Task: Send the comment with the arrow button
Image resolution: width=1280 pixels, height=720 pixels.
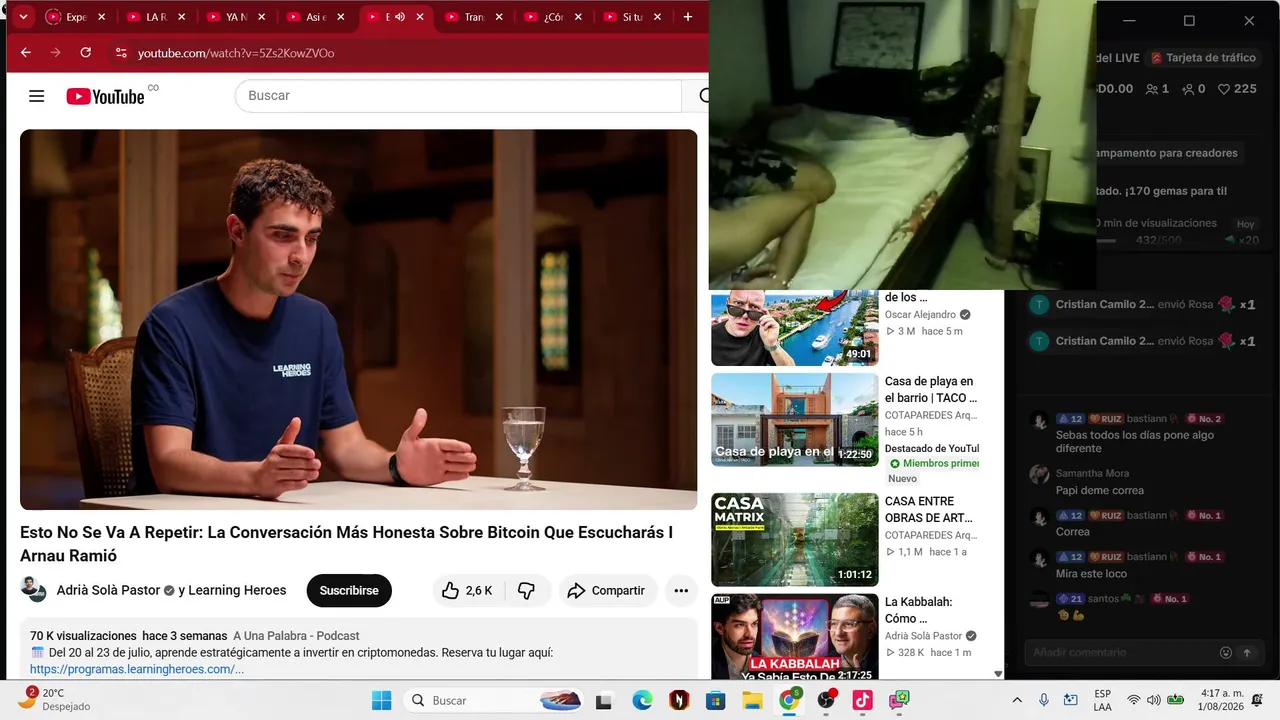Action: (1247, 653)
